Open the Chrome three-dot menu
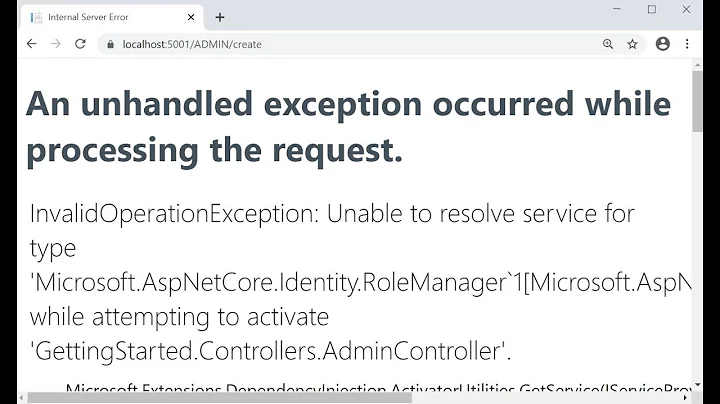The width and height of the screenshot is (720, 404). coord(687,44)
